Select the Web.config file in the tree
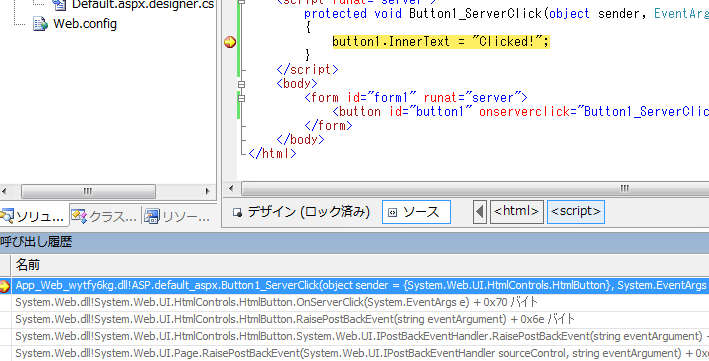The height and width of the screenshot is (361, 709). [85, 24]
